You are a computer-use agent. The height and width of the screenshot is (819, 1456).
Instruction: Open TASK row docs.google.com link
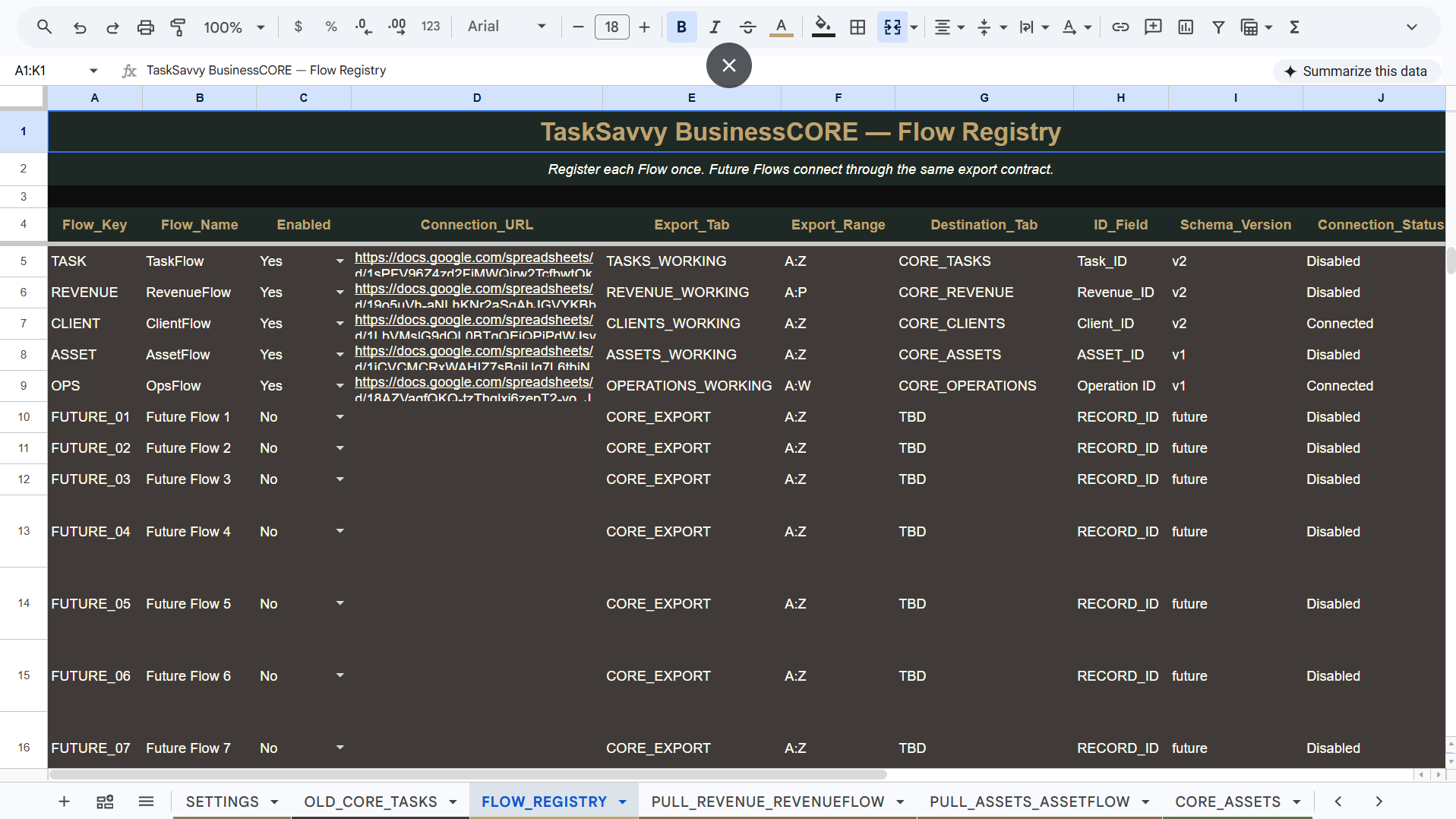[474, 258]
